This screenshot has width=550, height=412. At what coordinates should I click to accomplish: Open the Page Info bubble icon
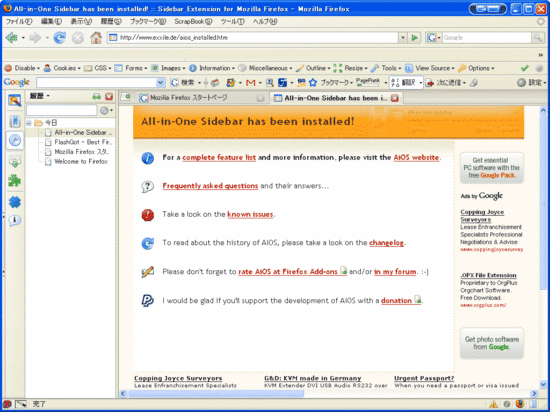click(x=15, y=221)
